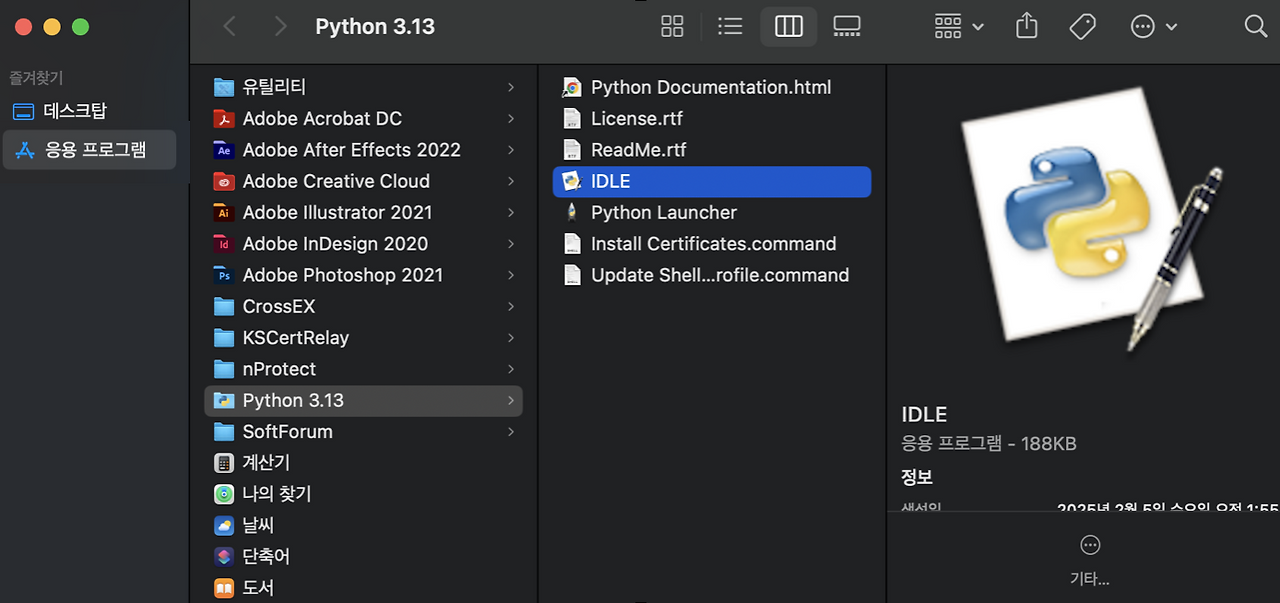This screenshot has width=1280, height=603.
Task: Select 응용 프로그램 in the sidebar
Action: click(95, 150)
